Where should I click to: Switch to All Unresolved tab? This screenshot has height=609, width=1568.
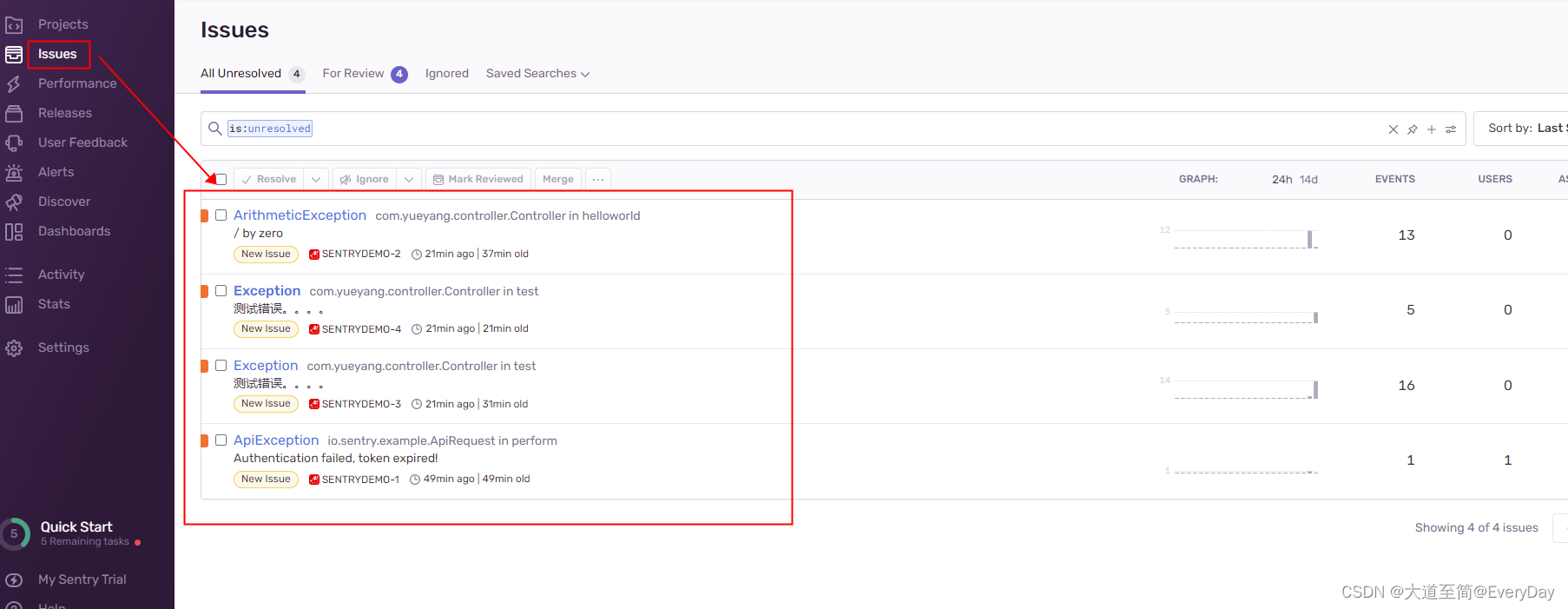[253, 74]
